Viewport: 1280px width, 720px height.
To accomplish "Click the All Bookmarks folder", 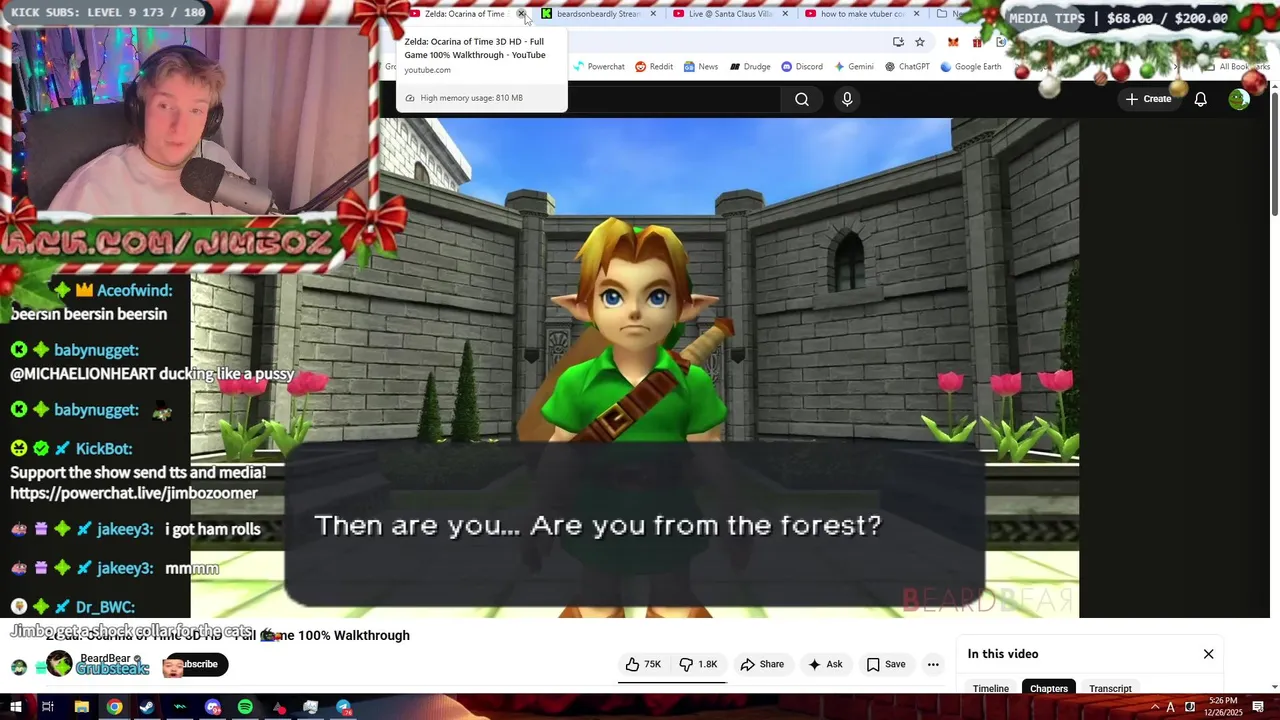I will tap(1238, 67).
